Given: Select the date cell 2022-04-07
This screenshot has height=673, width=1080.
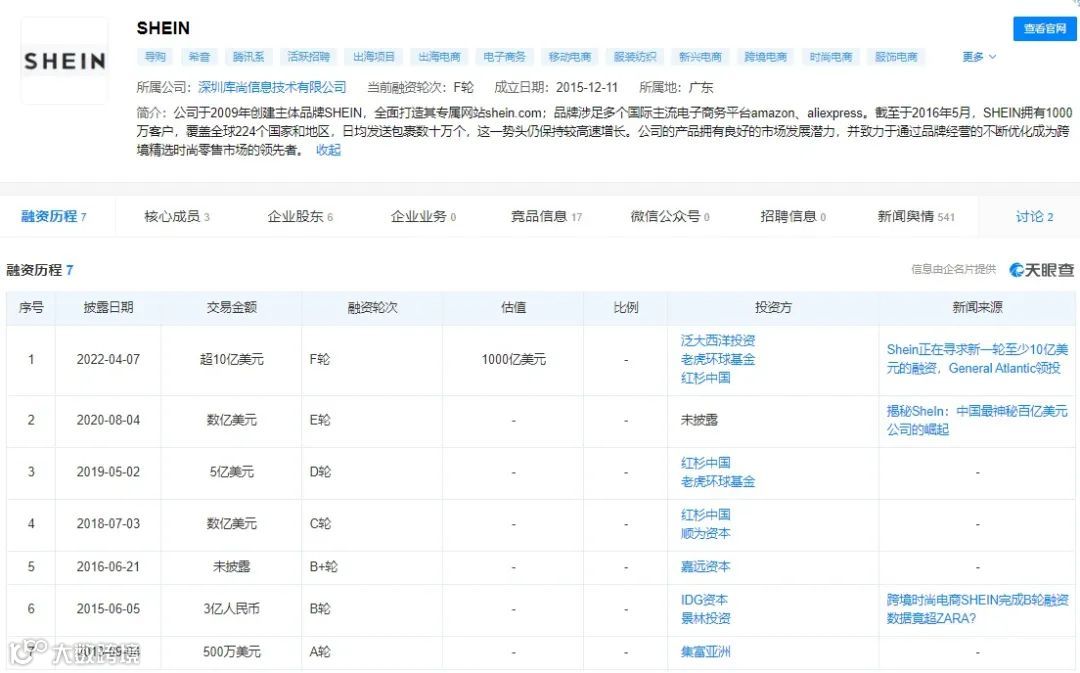Looking at the screenshot, I should [x=108, y=360].
